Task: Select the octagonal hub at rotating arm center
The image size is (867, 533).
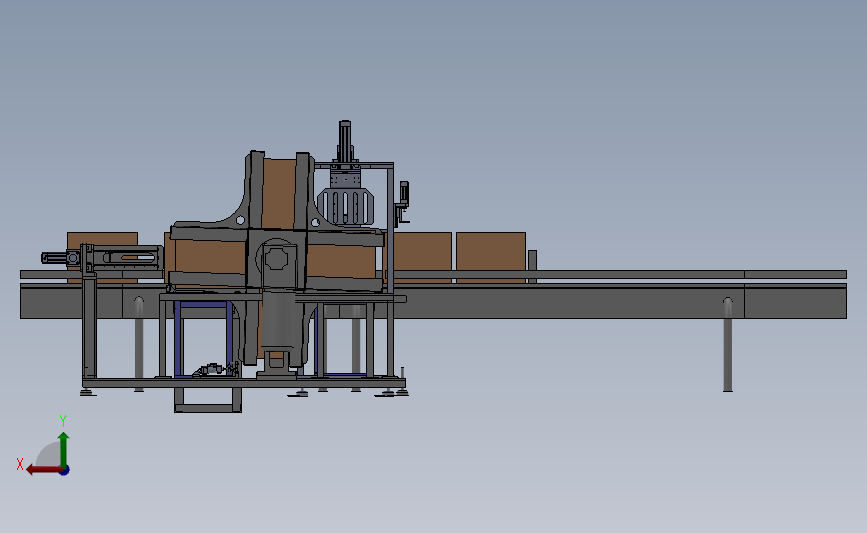Action: pyautogui.click(x=276, y=259)
